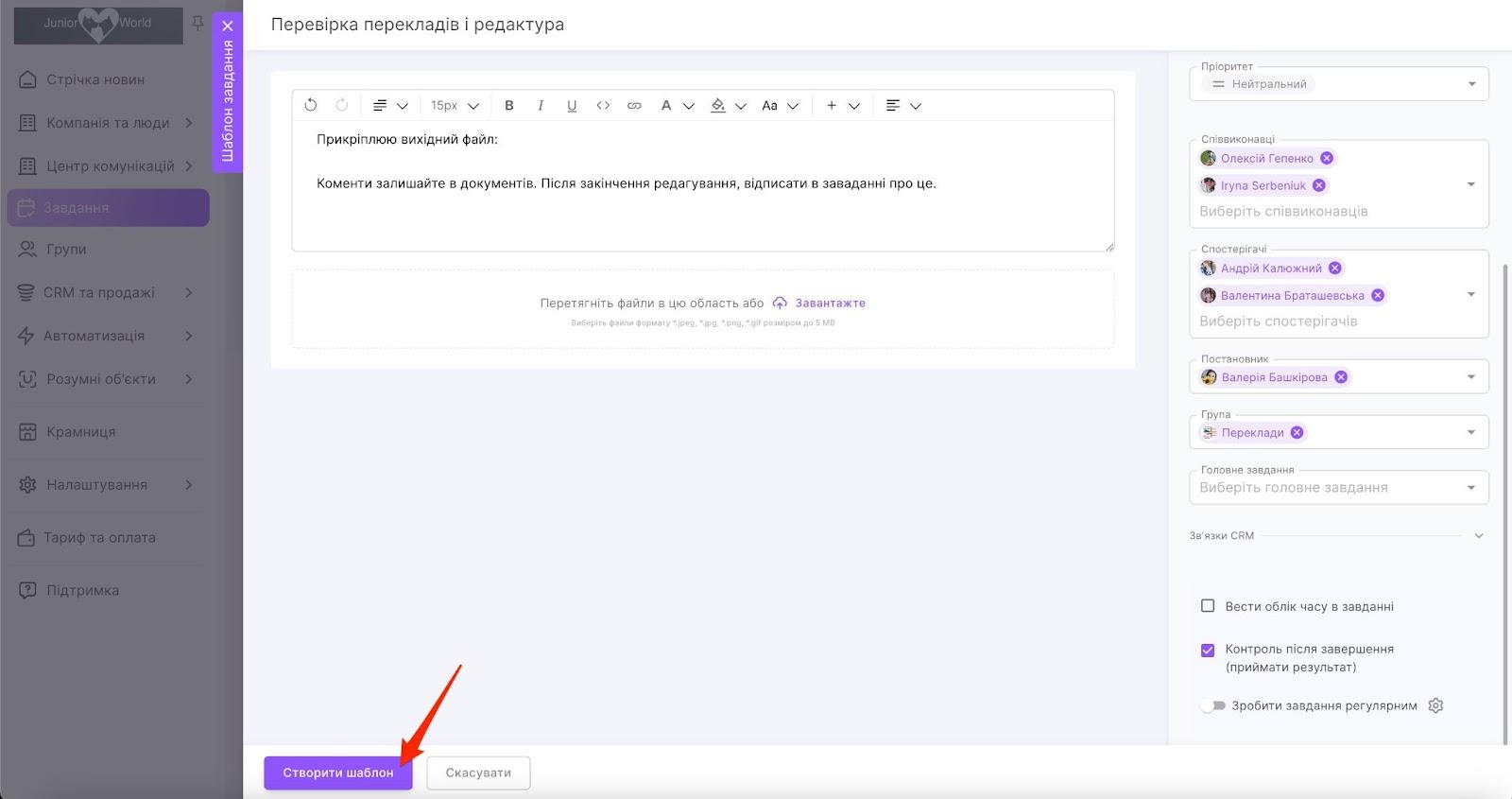Remove Андрій Калюжний from observers
Screen dimensions: 1512x799
pos(1335,268)
